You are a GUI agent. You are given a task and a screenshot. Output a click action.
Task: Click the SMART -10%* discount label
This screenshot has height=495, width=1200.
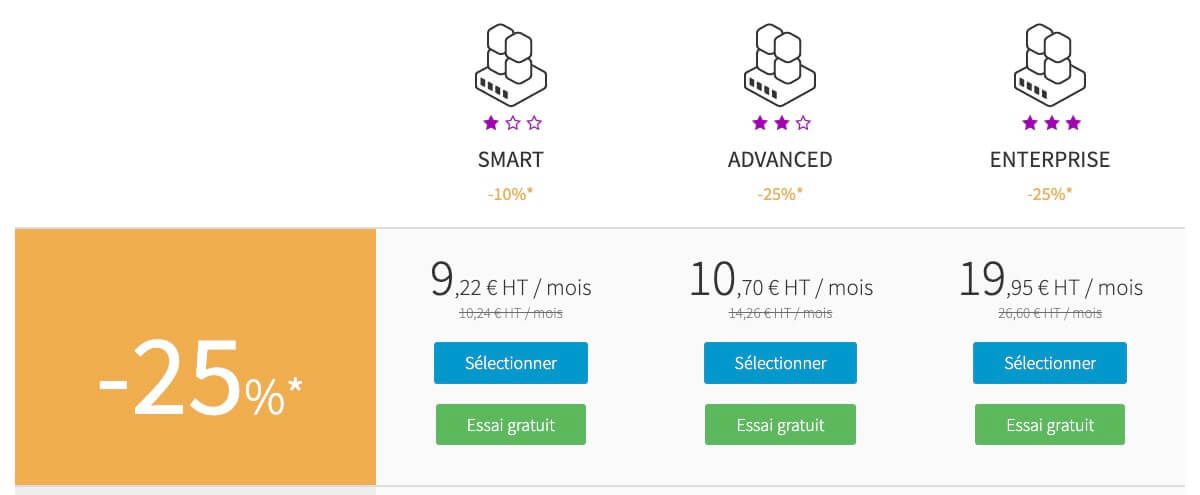[x=511, y=193]
